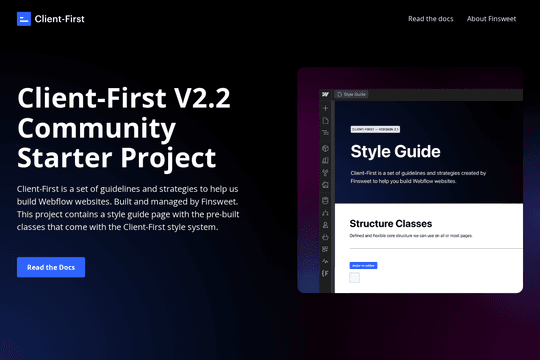Click the Webflow W logo in the designer preview
540x360 pixels.
point(325,94)
